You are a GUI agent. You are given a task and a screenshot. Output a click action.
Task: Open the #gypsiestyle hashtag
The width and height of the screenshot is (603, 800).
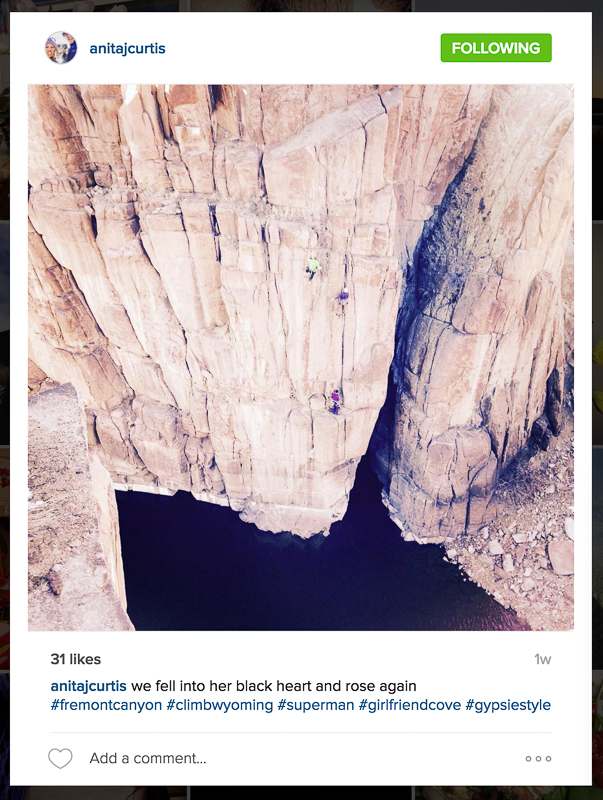pyautogui.click(x=508, y=705)
